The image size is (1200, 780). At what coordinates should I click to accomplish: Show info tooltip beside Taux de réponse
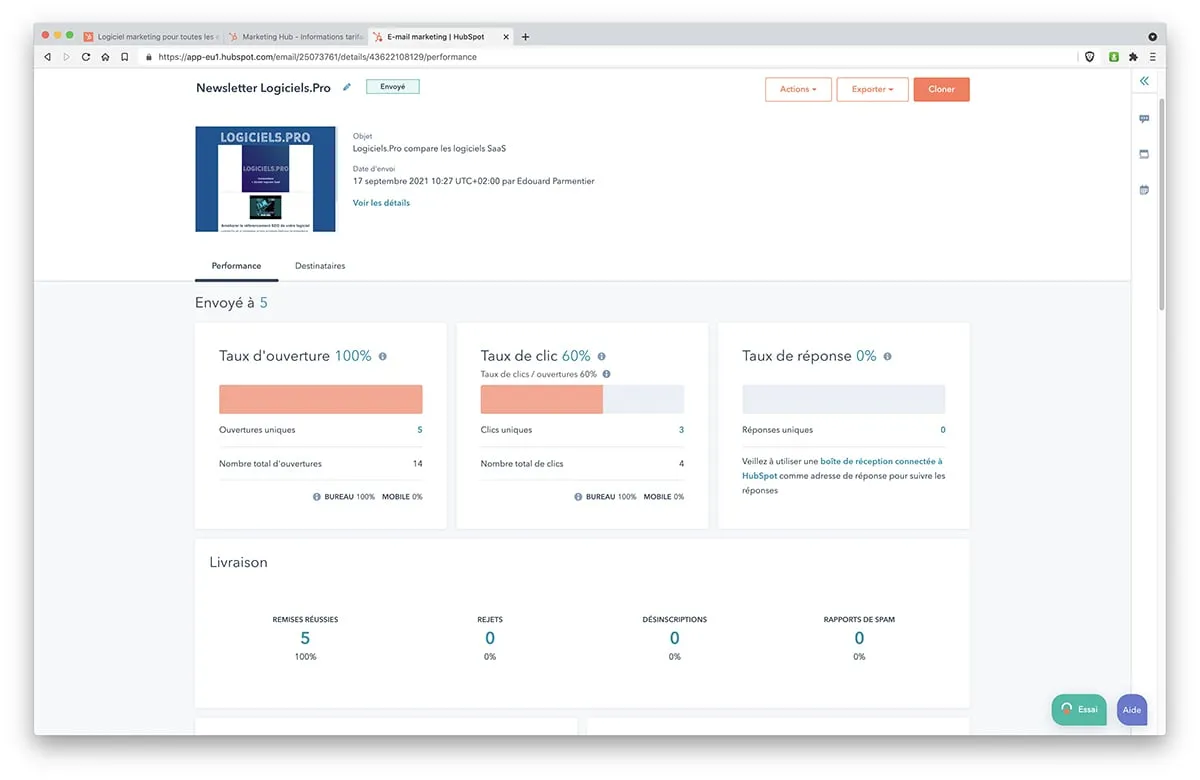(887, 356)
